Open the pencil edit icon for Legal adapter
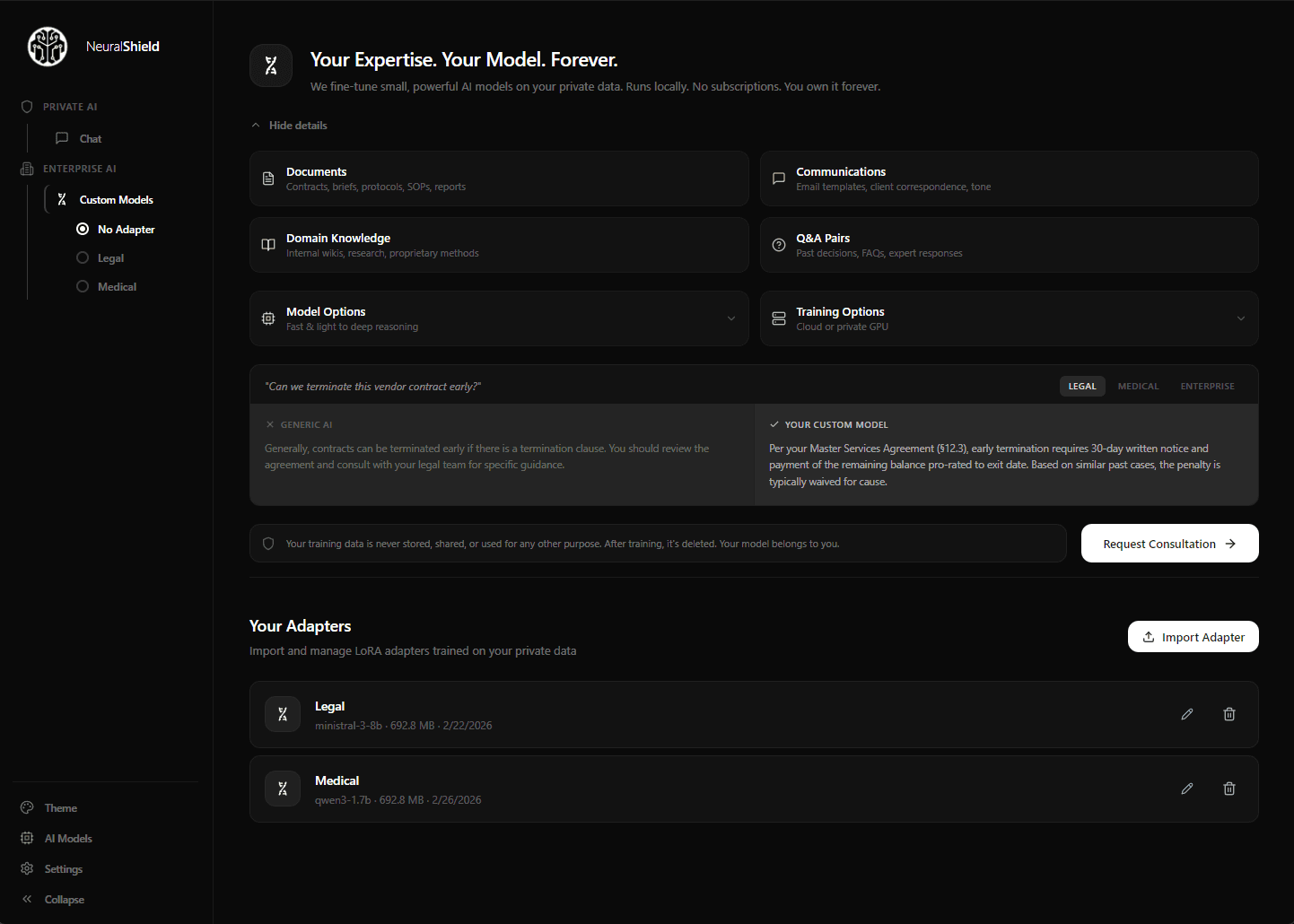Screen dimensions: 1294x924 1186,714
